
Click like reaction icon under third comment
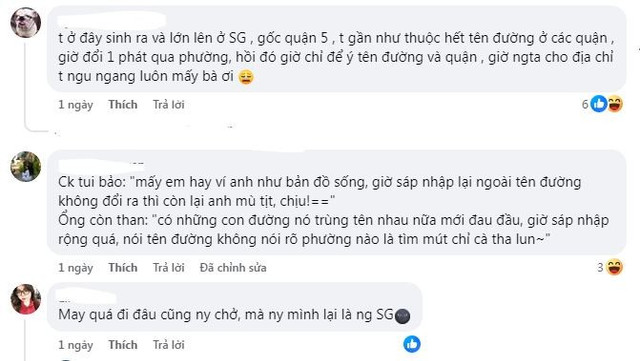(x=412, y=344)
